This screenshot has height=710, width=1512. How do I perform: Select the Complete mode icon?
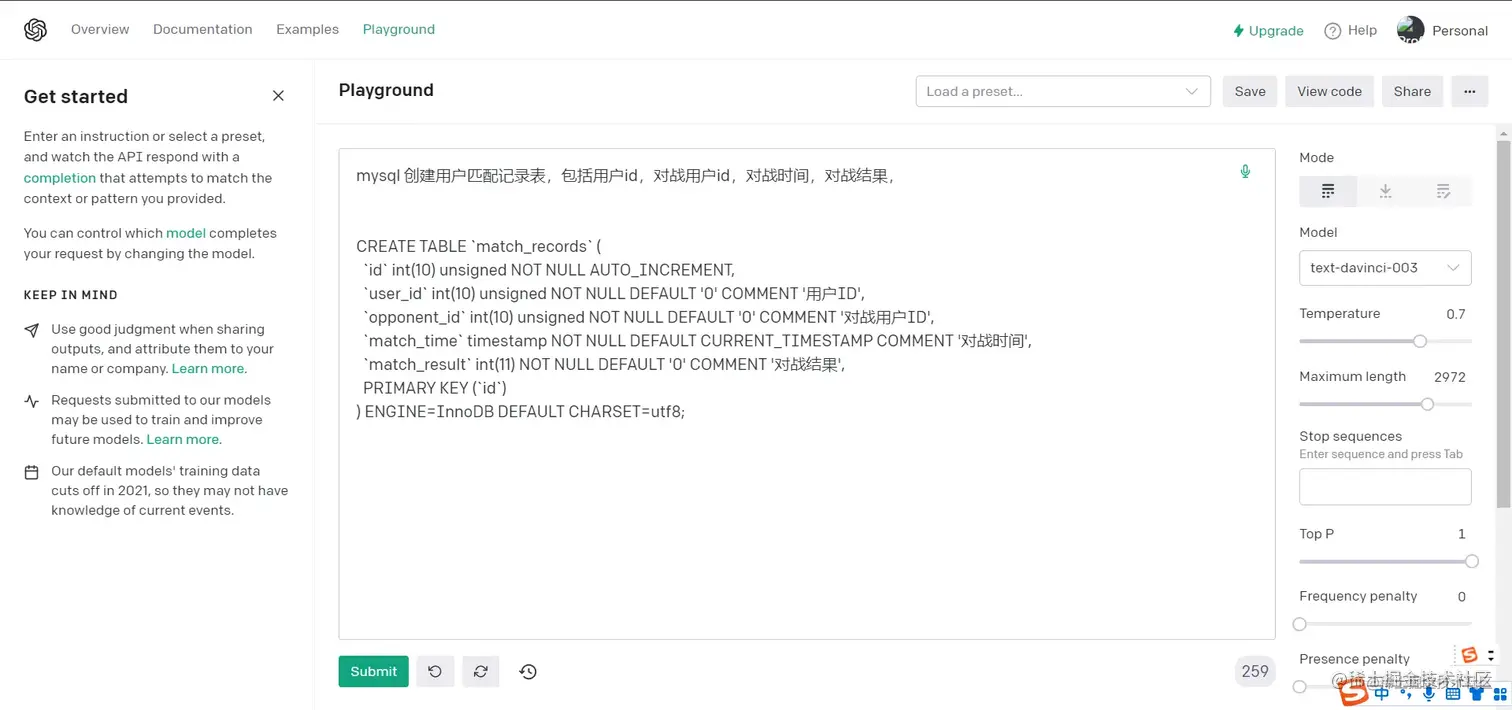[1327, 190]
